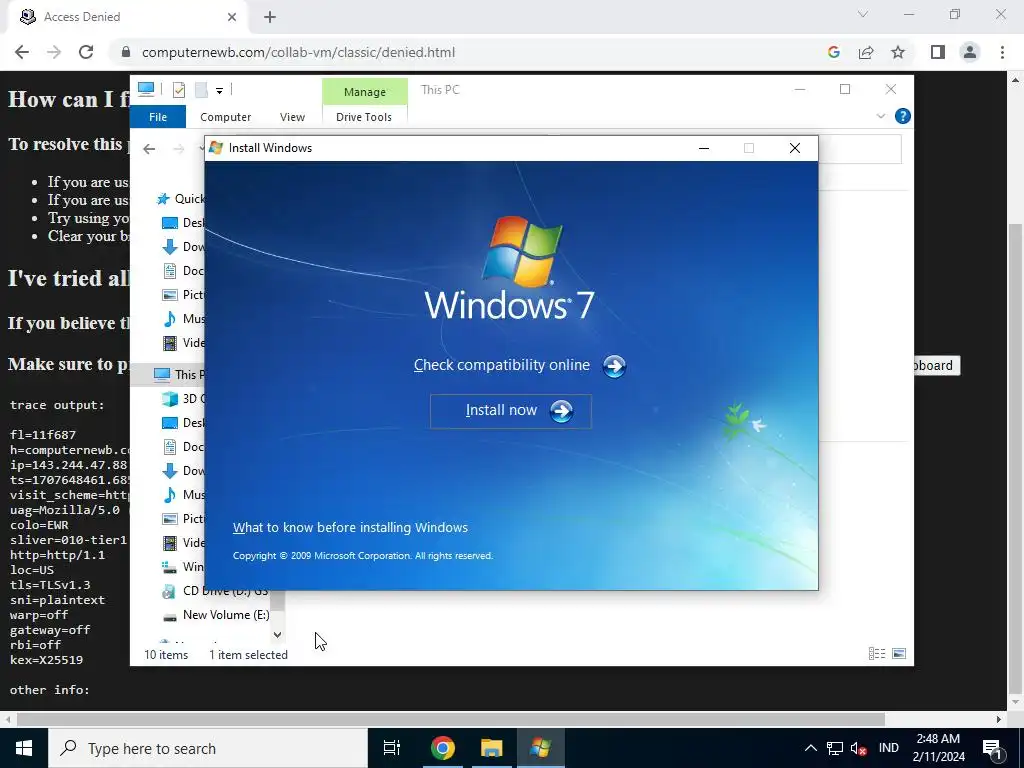Click the Properties quick access icon in Explorer
The height and width of the screenshot is (768, 1024).
pos(178,90)
